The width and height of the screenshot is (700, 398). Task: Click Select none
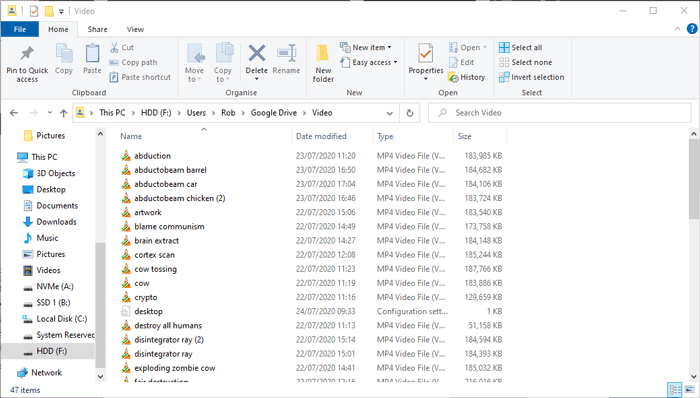pos(525,62)
